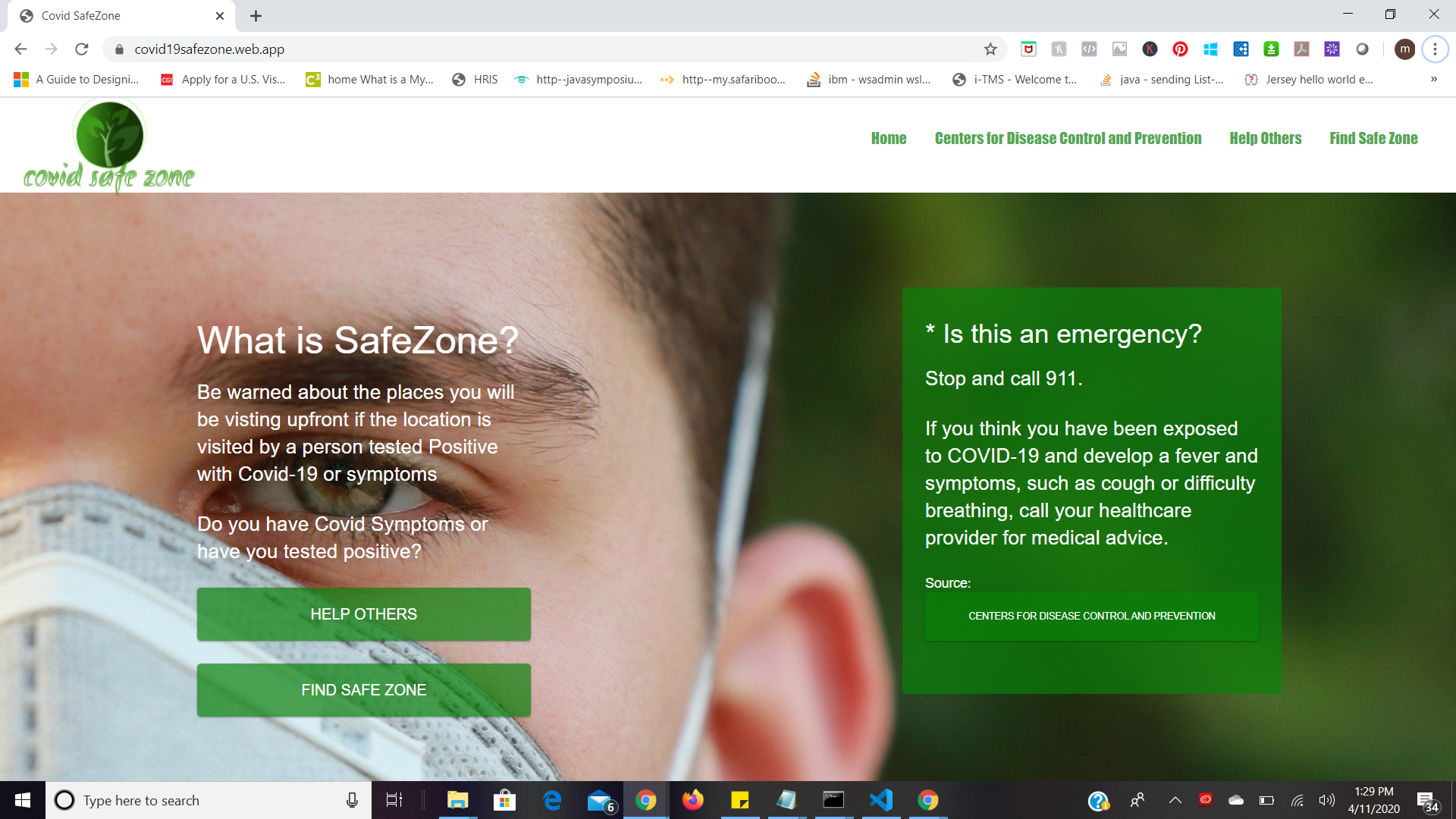1456x819 pixels.
Task: Click the lock site-info icon
Action: click(x=119, y=49)
